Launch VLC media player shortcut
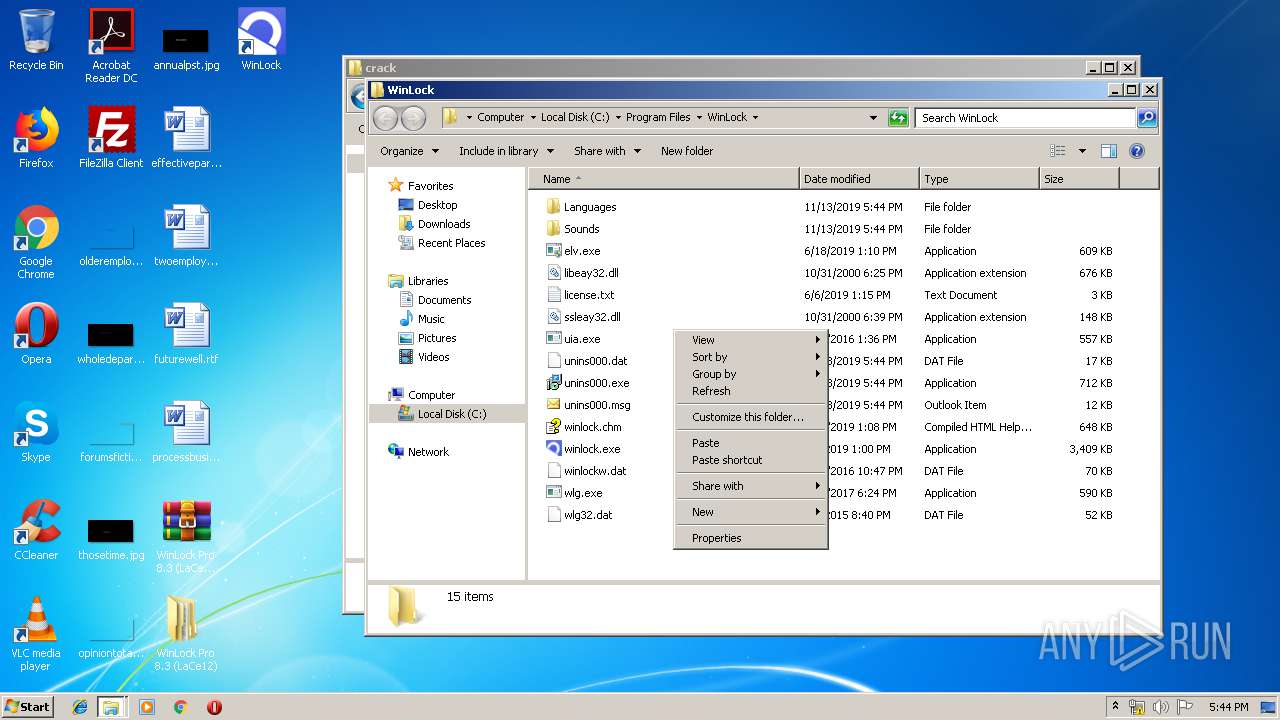Screen dimensions: 1280x720 tap(36, 634)
